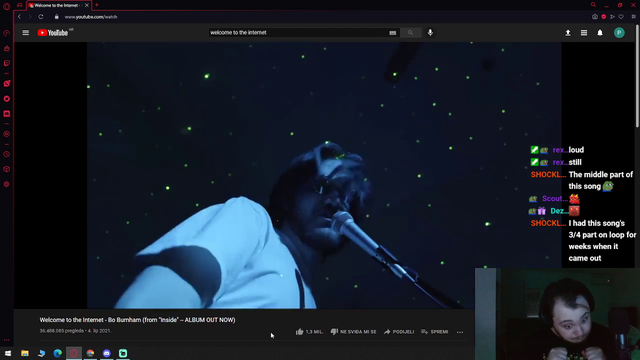Viewport: 640px width, 360px height.
Task: Click the video title Welcome to the Internet
Action: point(137,320)
